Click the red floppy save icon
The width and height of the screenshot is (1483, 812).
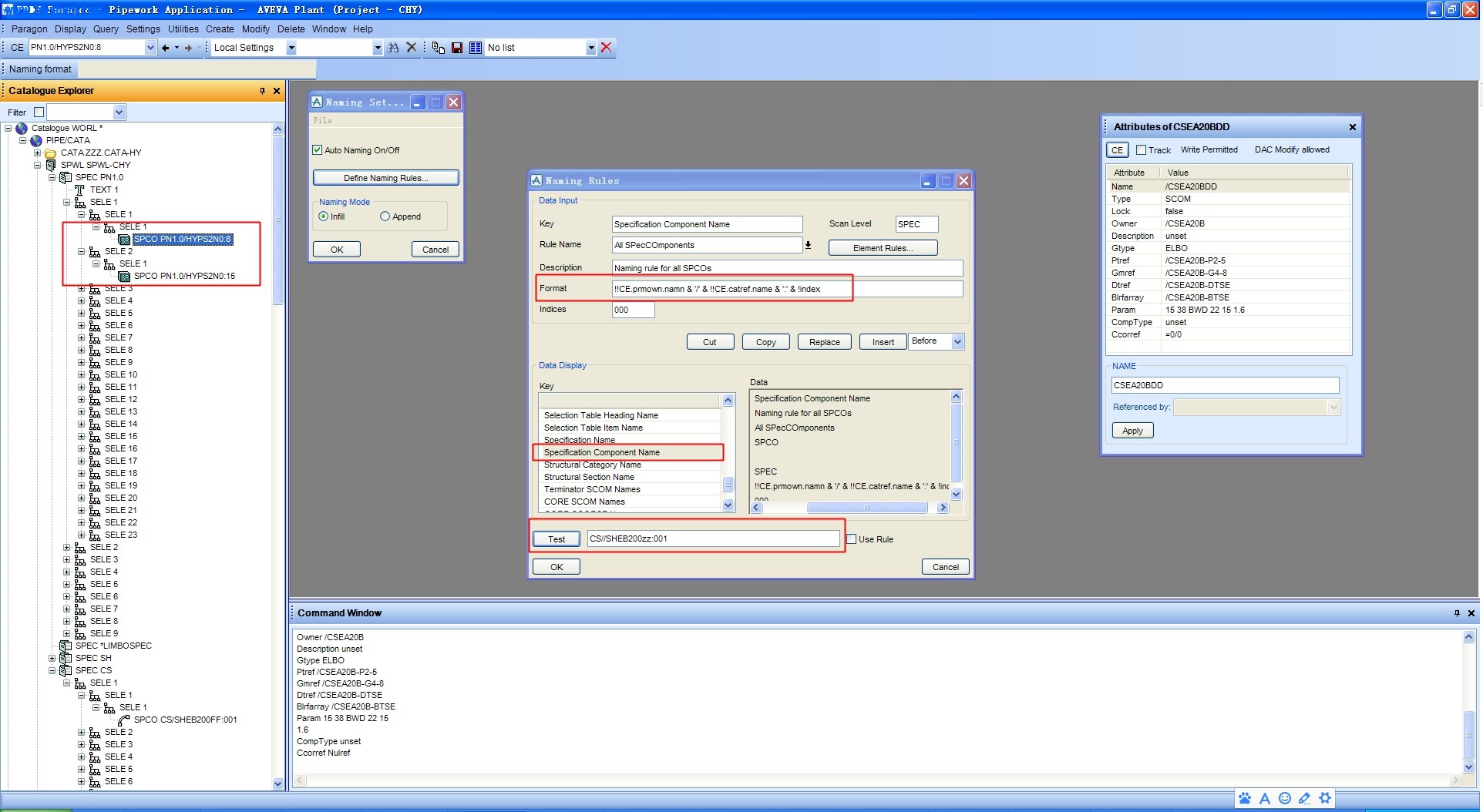click(x=457, y=48)
